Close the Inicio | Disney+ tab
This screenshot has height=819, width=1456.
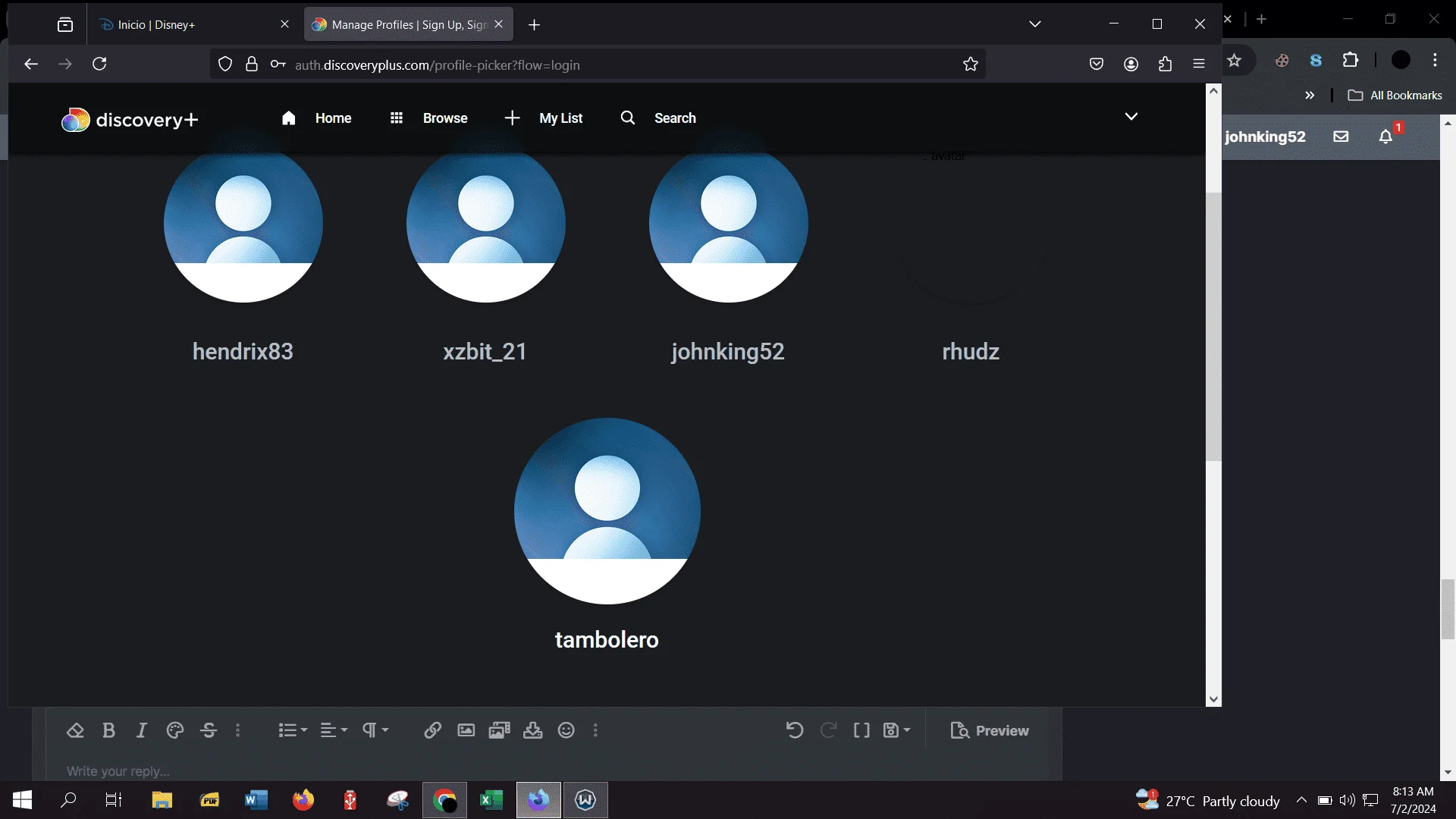point(284,24)
